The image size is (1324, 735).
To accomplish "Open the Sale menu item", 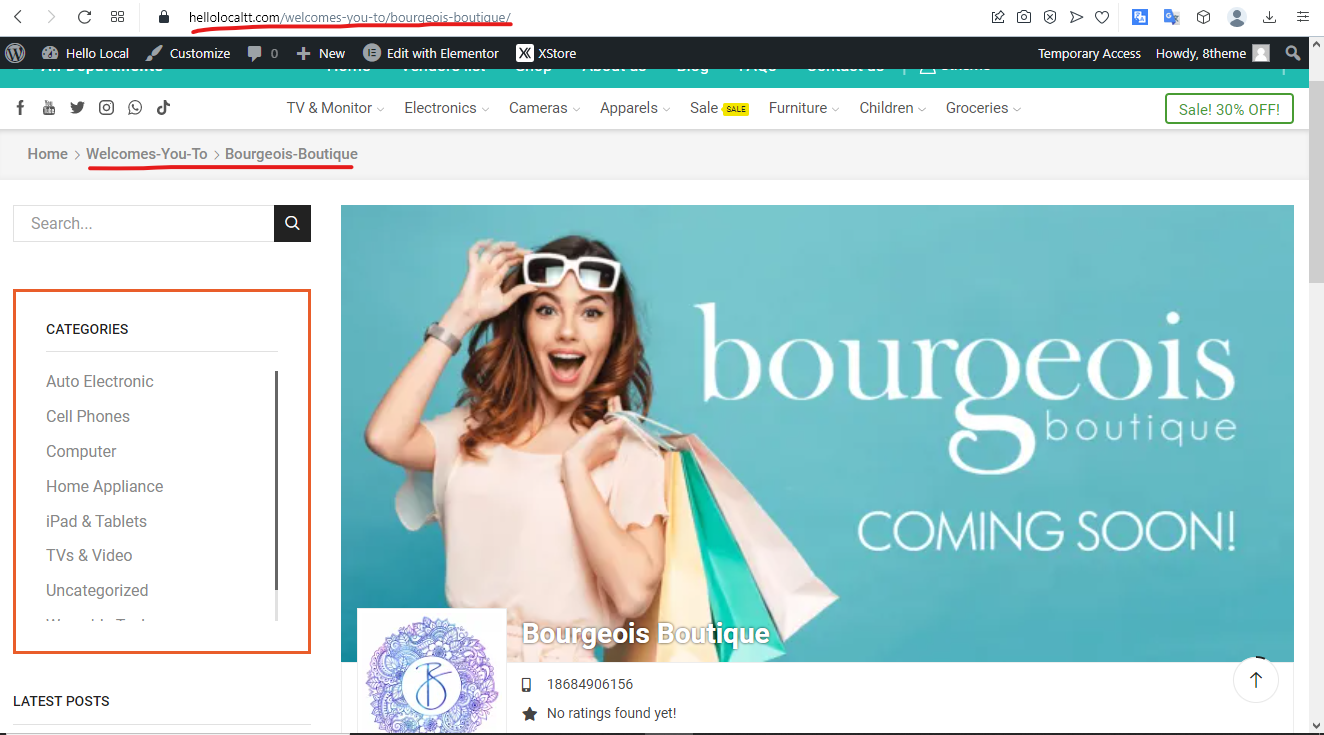I will 719,108.
